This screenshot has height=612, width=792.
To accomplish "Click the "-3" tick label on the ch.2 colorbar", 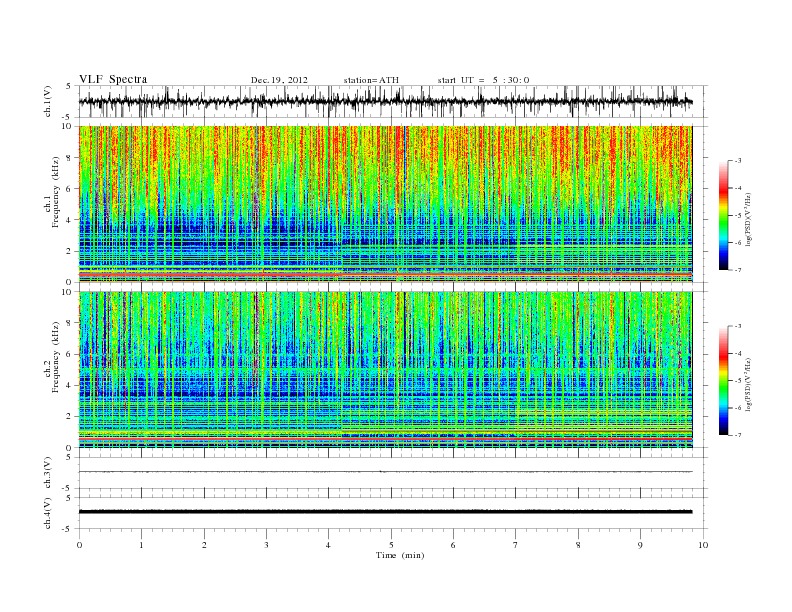I will [x=737, y=326].
